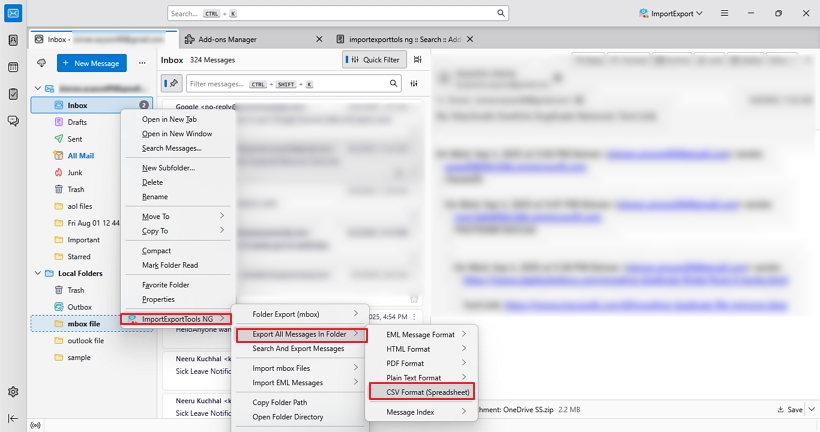Select Open in New Window
The width and height of the screenshot is (820, 432).
point(178,134)
